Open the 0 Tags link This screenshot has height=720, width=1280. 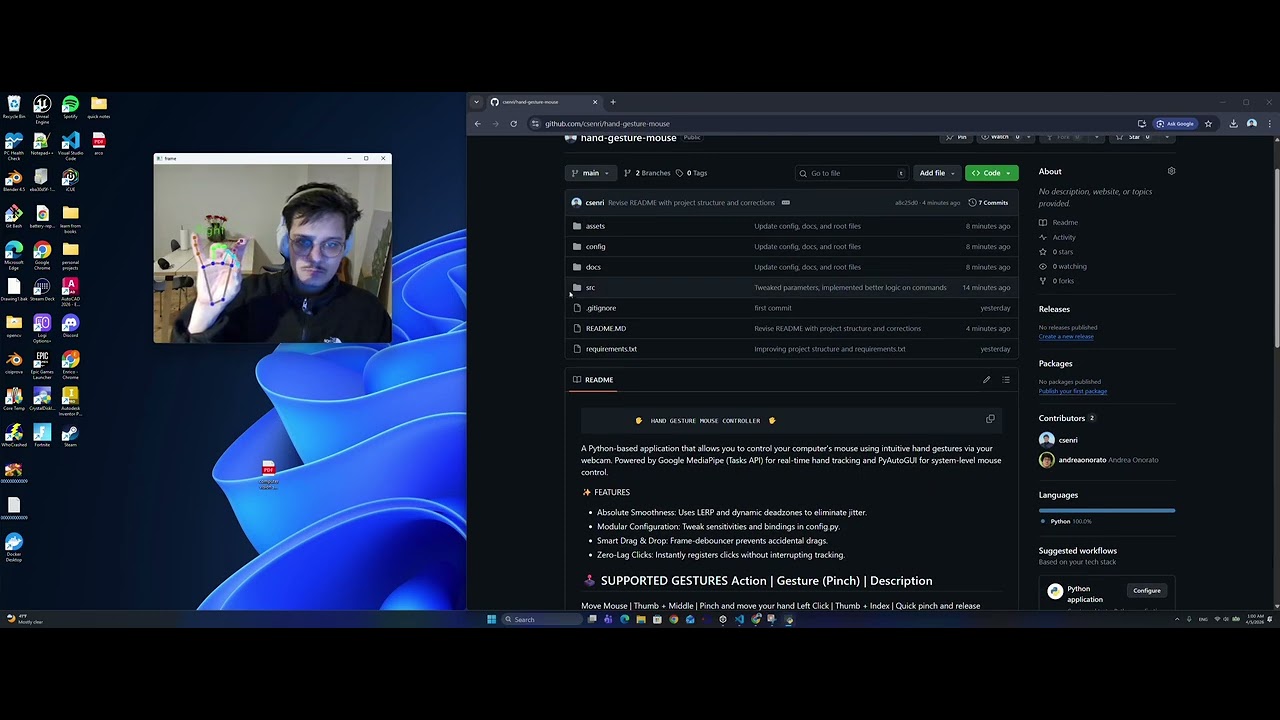tap(691, 173)
